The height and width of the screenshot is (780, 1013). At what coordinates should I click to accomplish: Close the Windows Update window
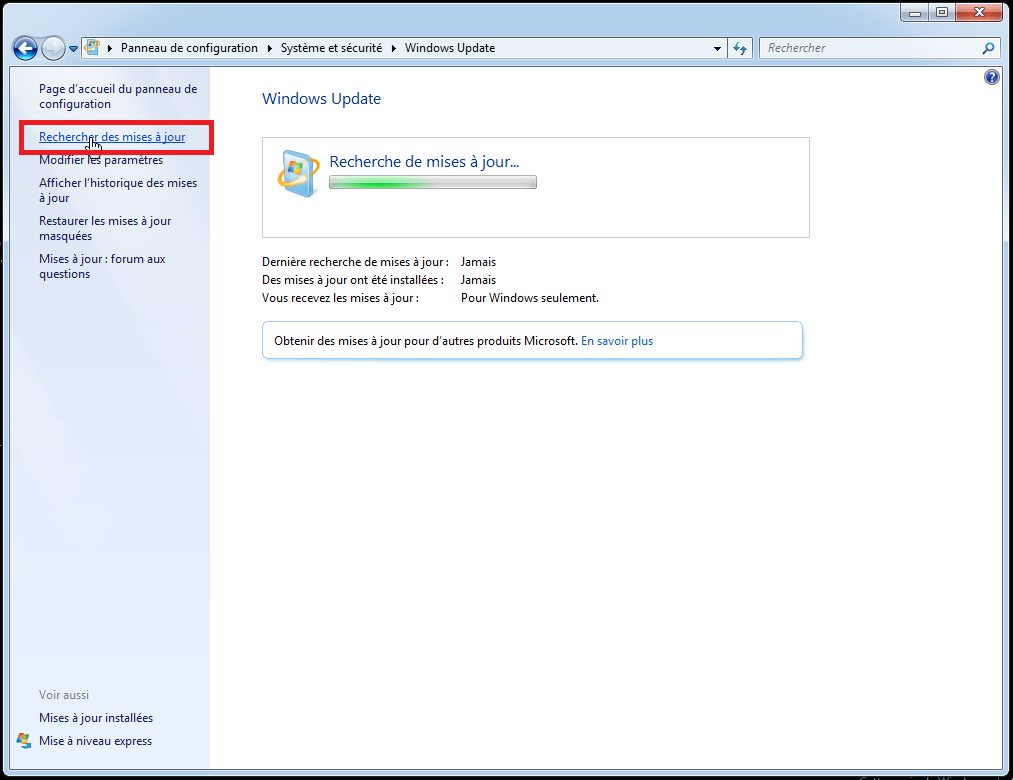click(x=979, y=13)
